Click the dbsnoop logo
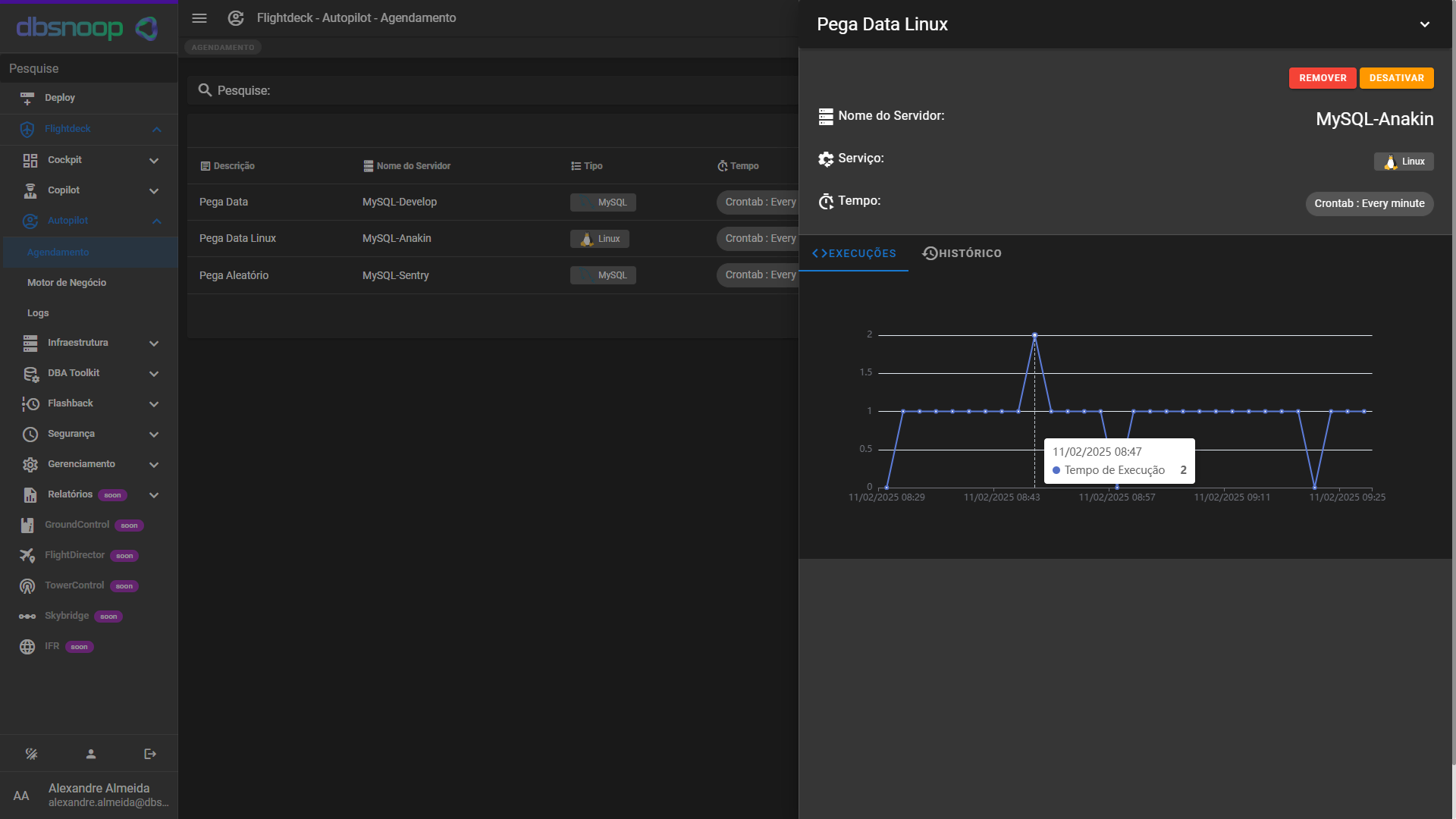 pos(87,28)
